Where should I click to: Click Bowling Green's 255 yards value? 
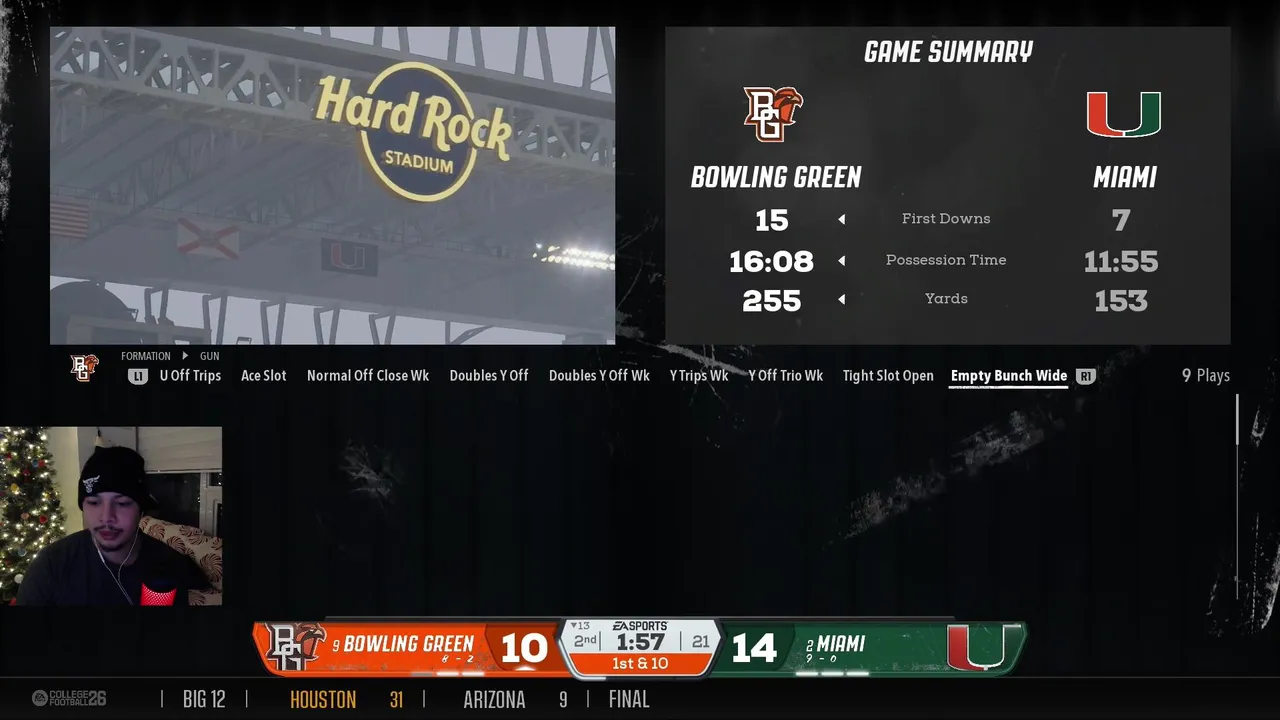click(772, 301)
